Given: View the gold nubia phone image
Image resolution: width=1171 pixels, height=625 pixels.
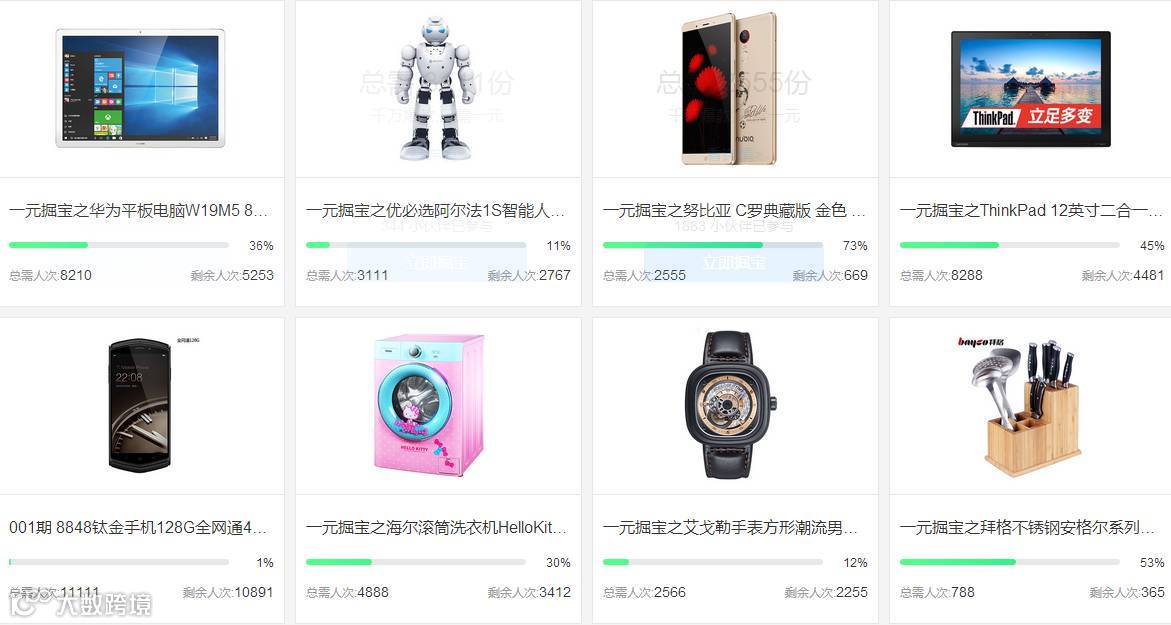Looking at the screenshot, I should [729, 88].
